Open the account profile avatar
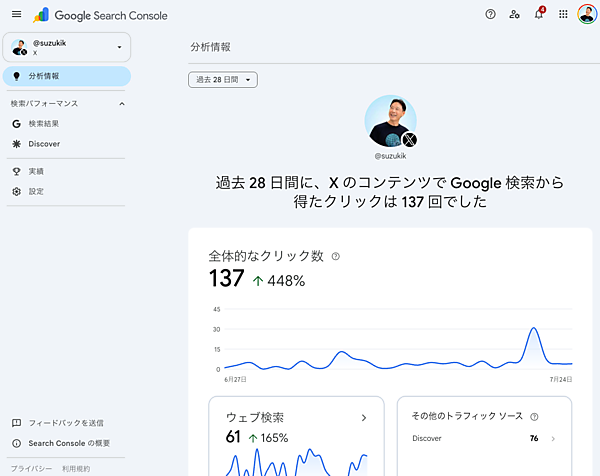Image resolution: width=600 pixels, height=476 pixels. [x=587, y=14]
